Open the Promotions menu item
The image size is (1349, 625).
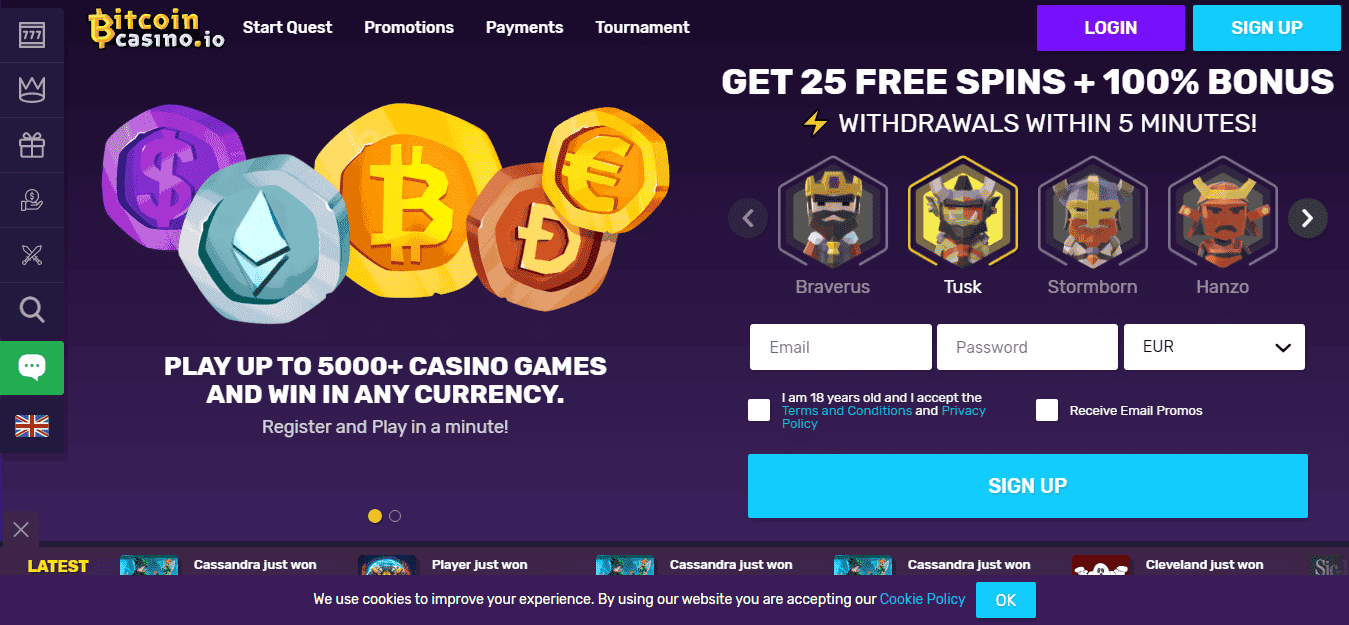409,27
